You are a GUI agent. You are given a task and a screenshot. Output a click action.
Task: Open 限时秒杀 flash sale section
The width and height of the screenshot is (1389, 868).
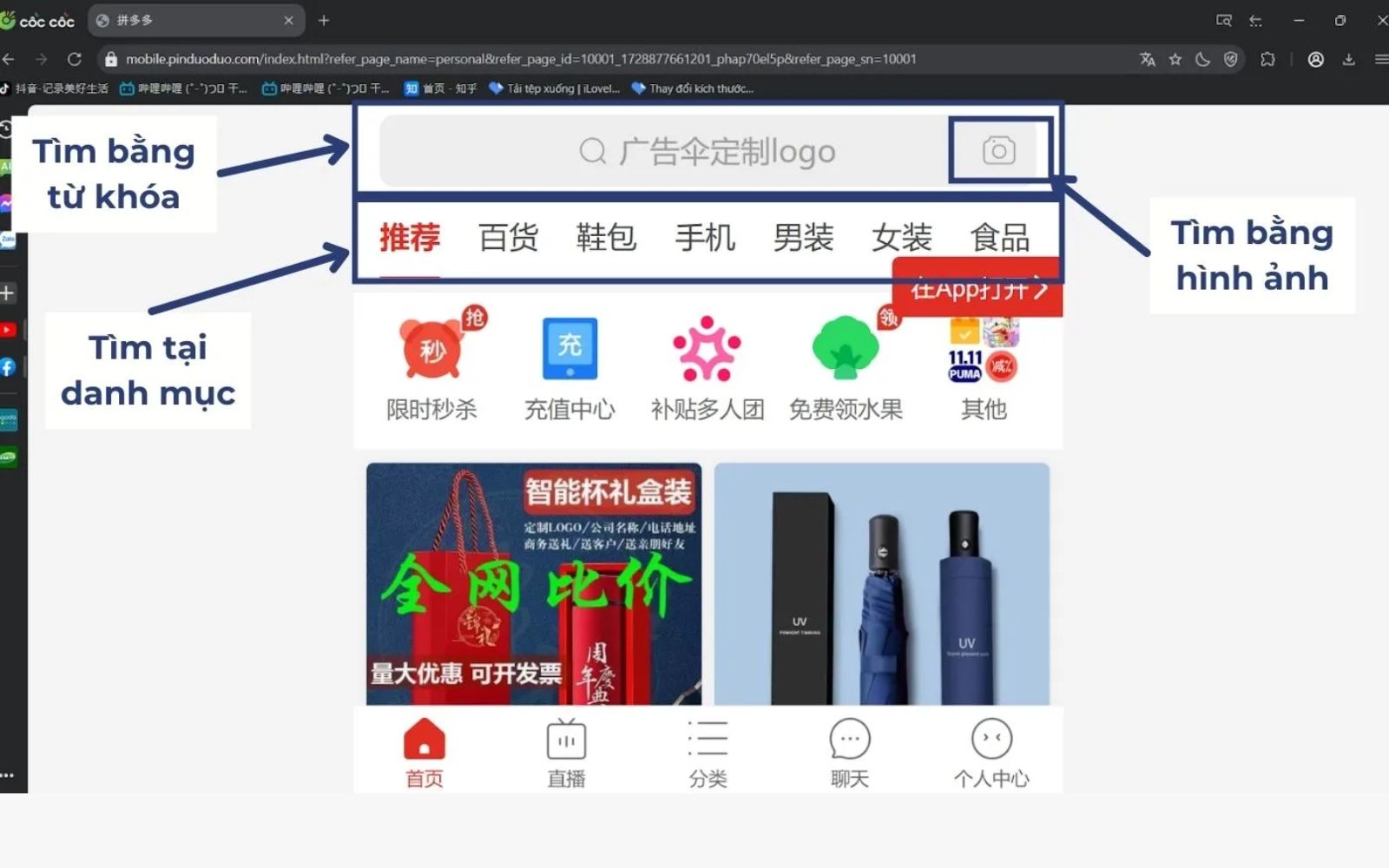click(x=431, y=365)
